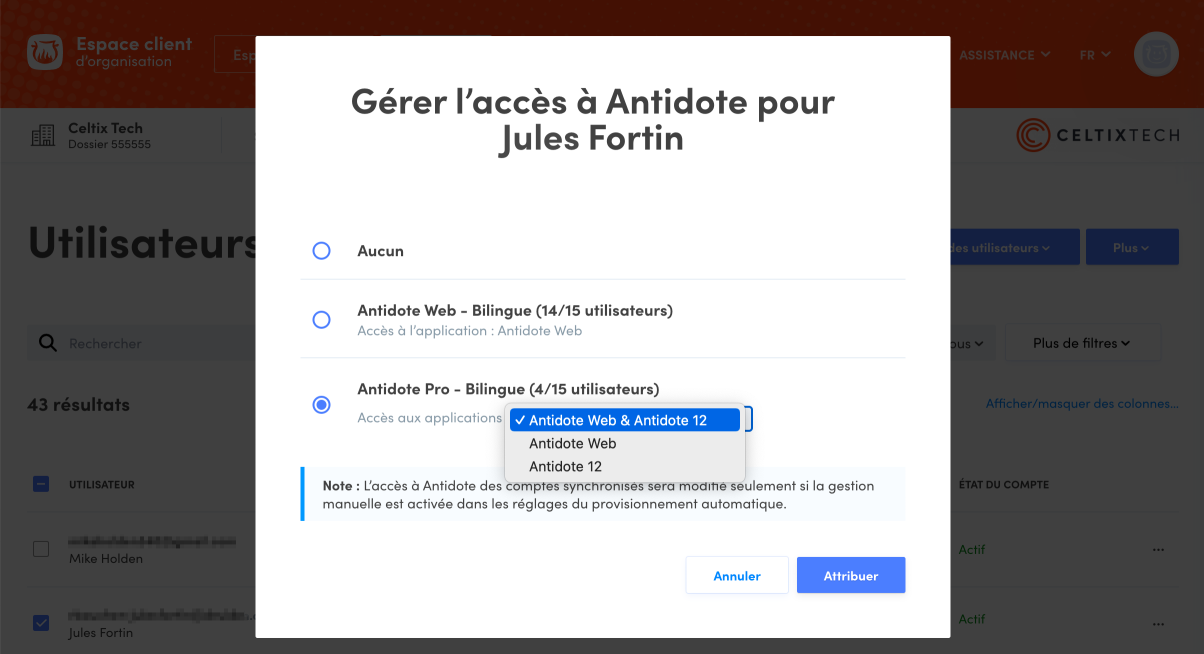Select Antidote Web - Bilingue radio option
Viewport: 1204px width, 654px height.
[x=321, y=320]
